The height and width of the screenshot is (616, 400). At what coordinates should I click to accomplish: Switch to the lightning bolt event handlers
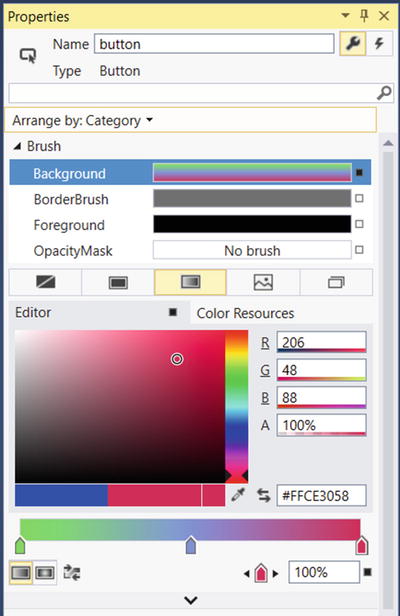click(x=379, y=43)
